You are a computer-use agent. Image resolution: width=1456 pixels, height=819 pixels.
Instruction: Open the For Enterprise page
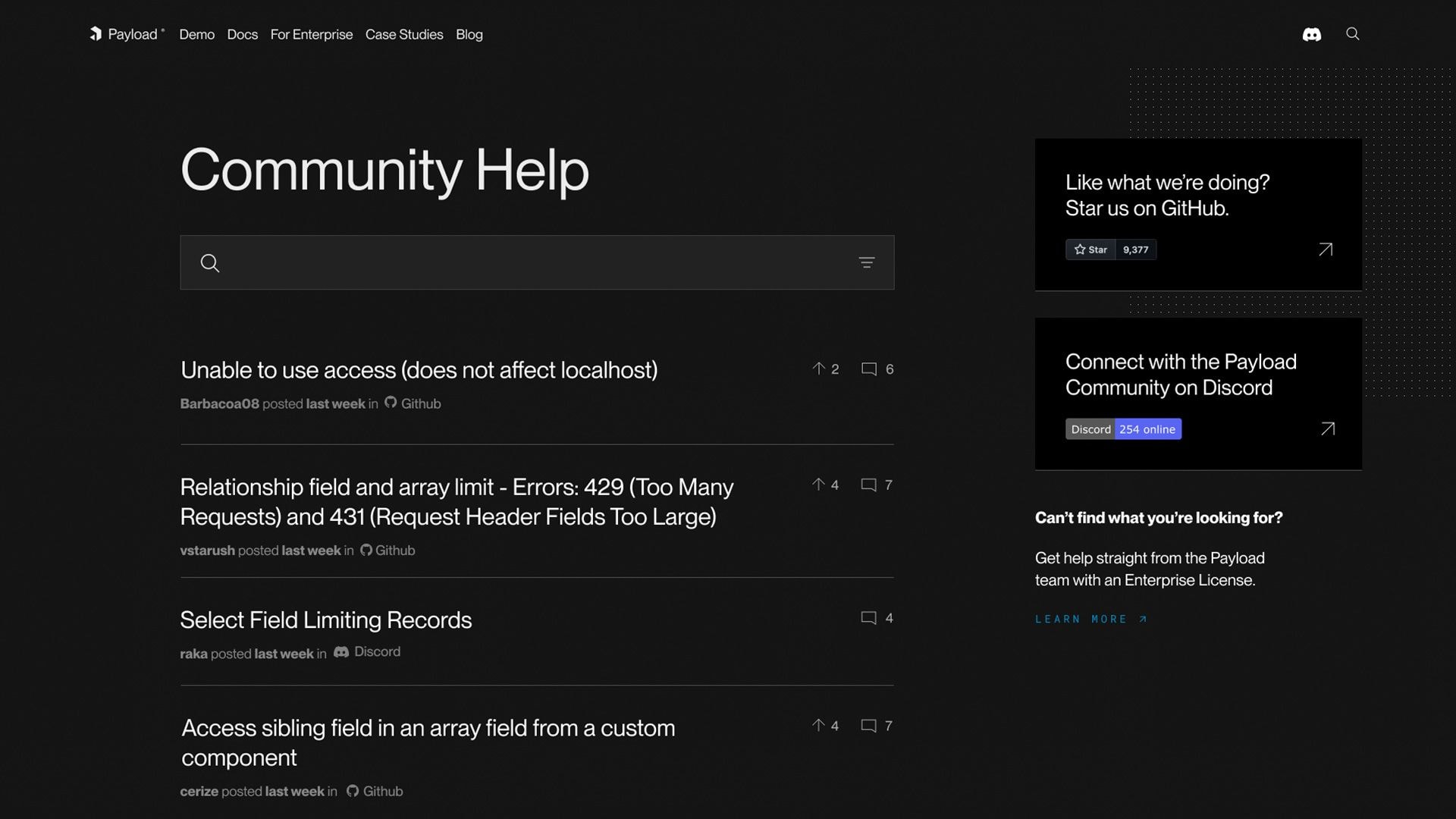click(x=312, y=35)
